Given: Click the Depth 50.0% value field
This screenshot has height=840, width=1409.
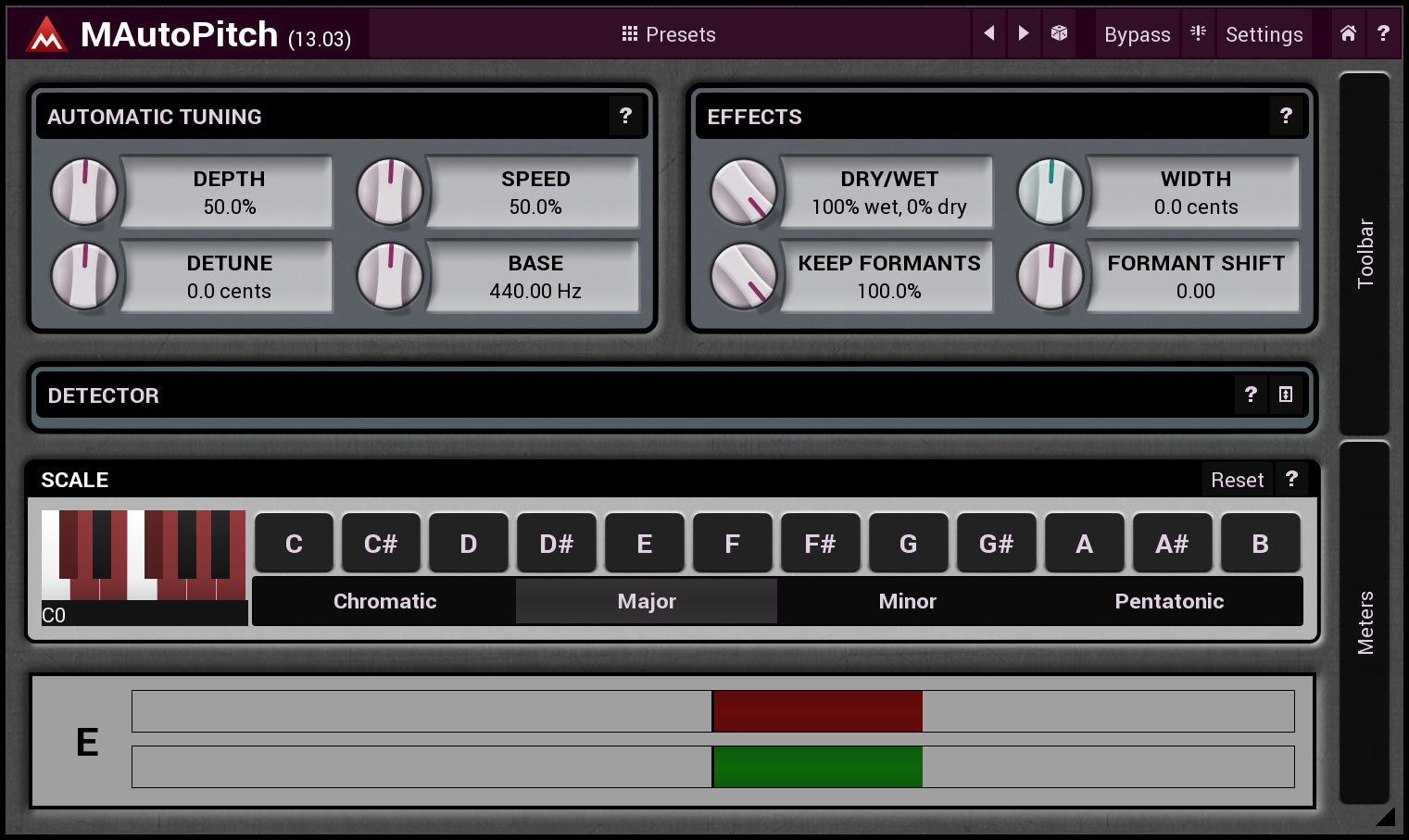Looking at the screenshot, I should [x=229, y=193].
